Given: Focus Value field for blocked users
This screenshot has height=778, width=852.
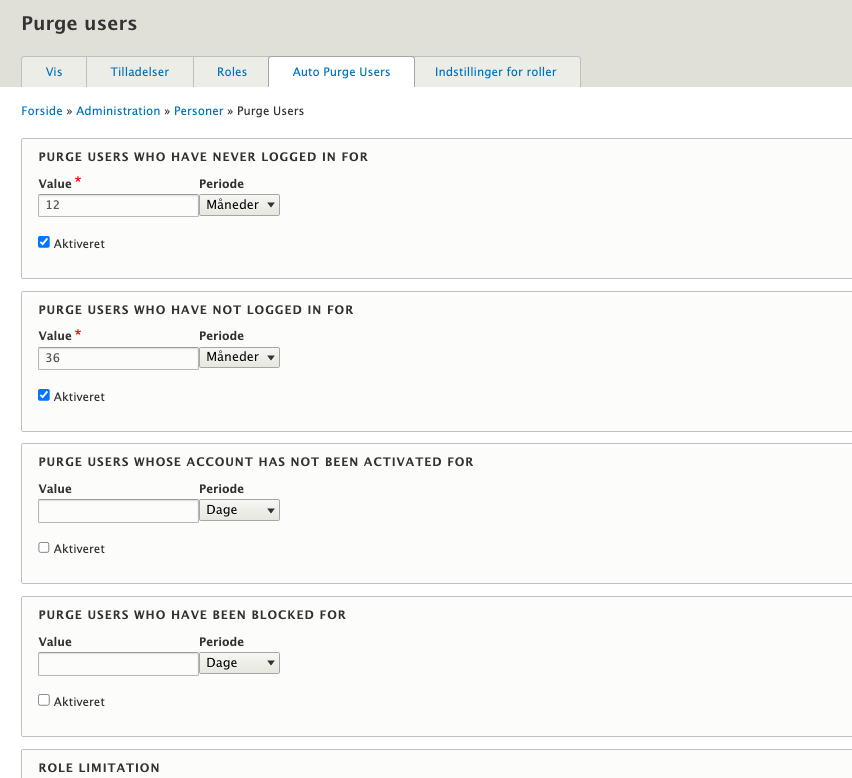Looking at the screenshot, I should pyautogui.click(x=118, y=664).
